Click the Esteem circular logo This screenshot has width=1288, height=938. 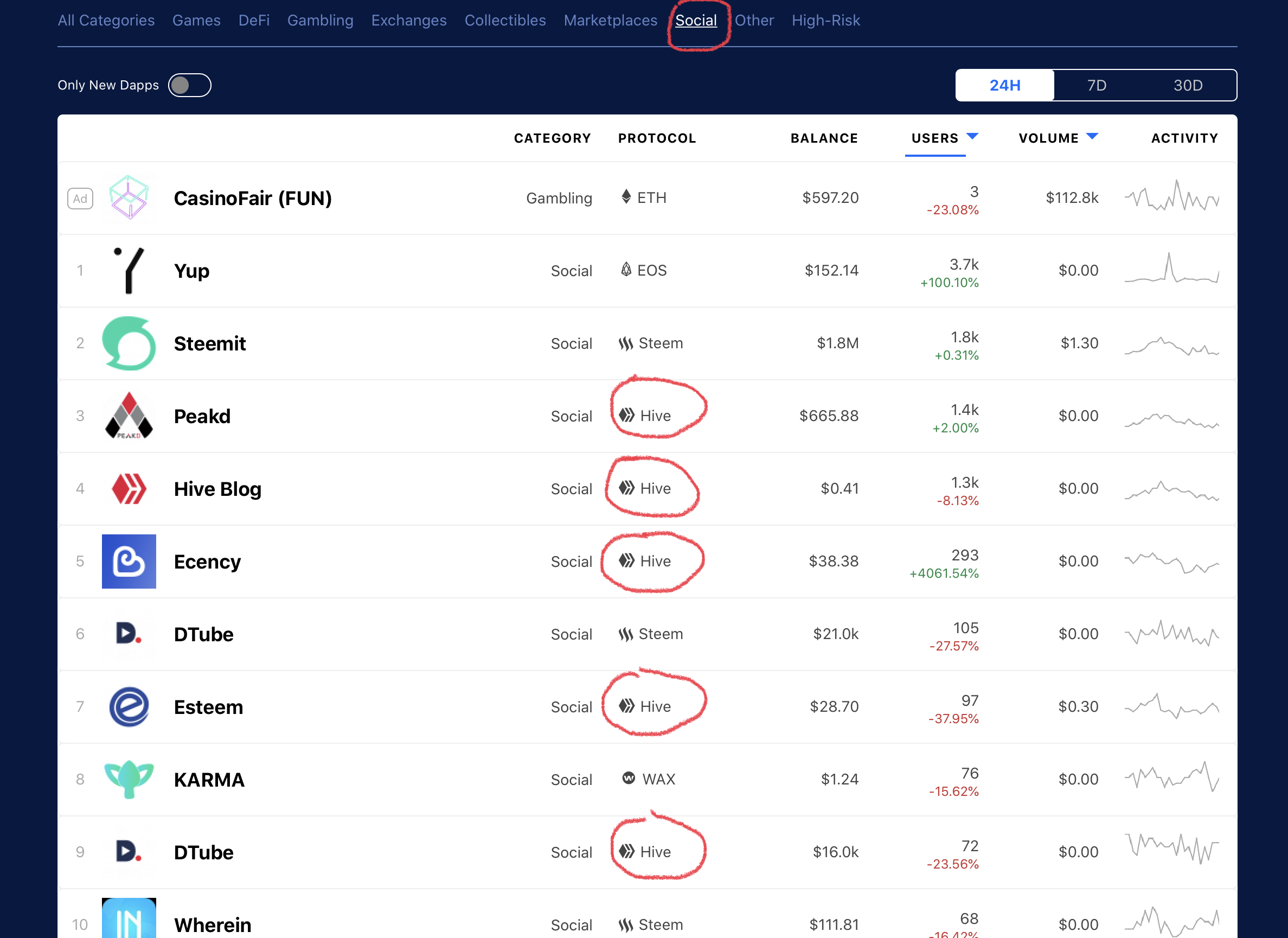(x=129, y=707)
